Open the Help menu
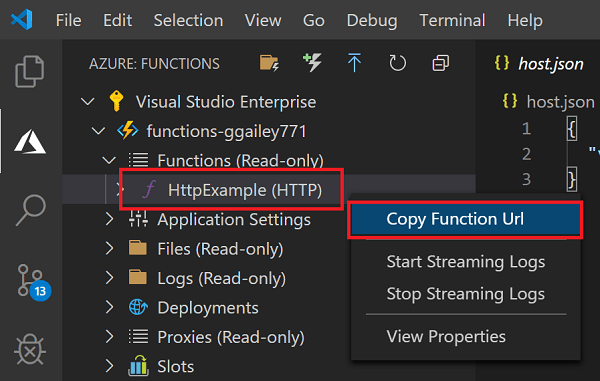 click(x=525, y=21)
